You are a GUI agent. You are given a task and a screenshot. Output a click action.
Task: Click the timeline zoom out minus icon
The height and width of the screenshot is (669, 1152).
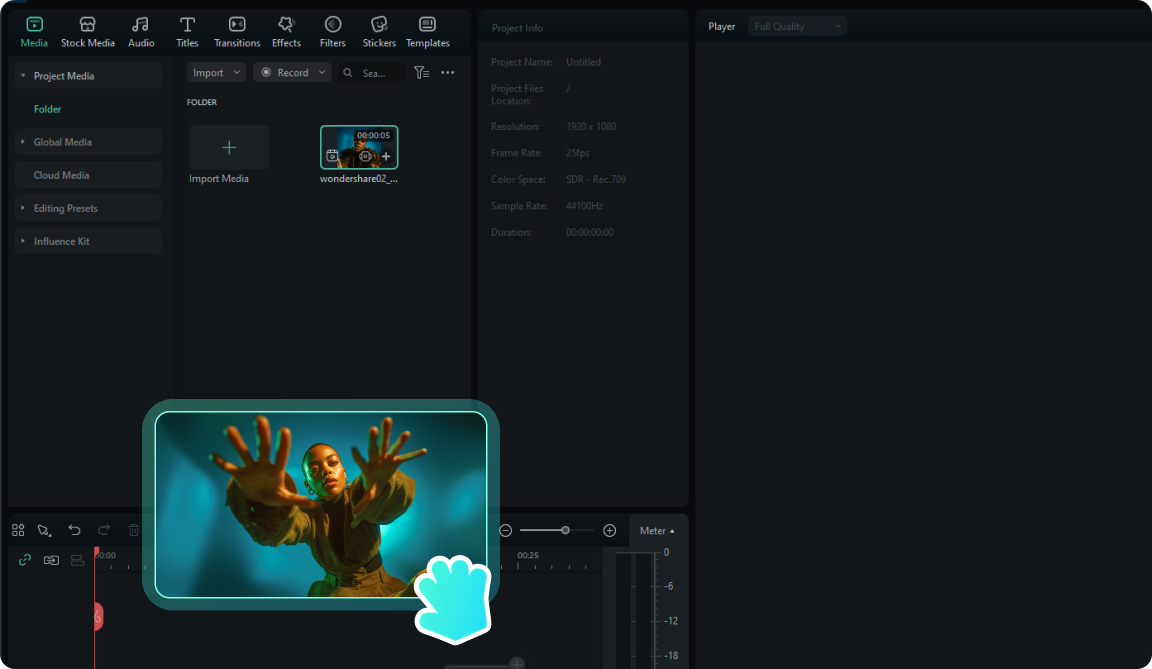click(505, 530)
